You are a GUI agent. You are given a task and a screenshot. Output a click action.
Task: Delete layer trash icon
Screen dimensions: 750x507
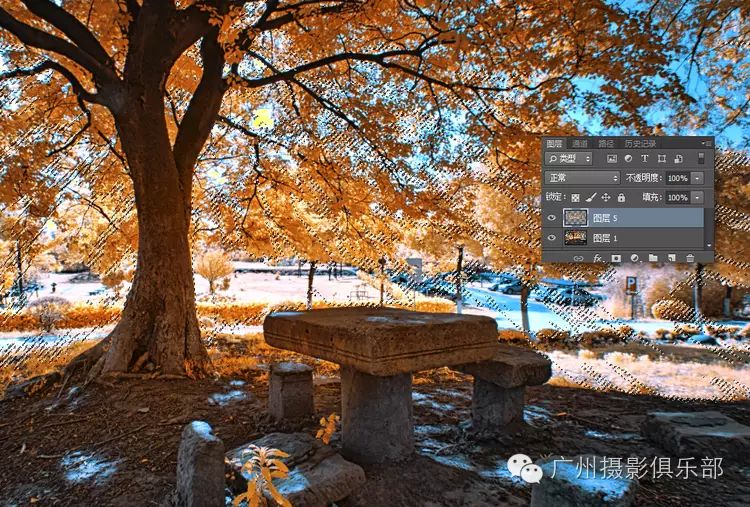point(690,258)
